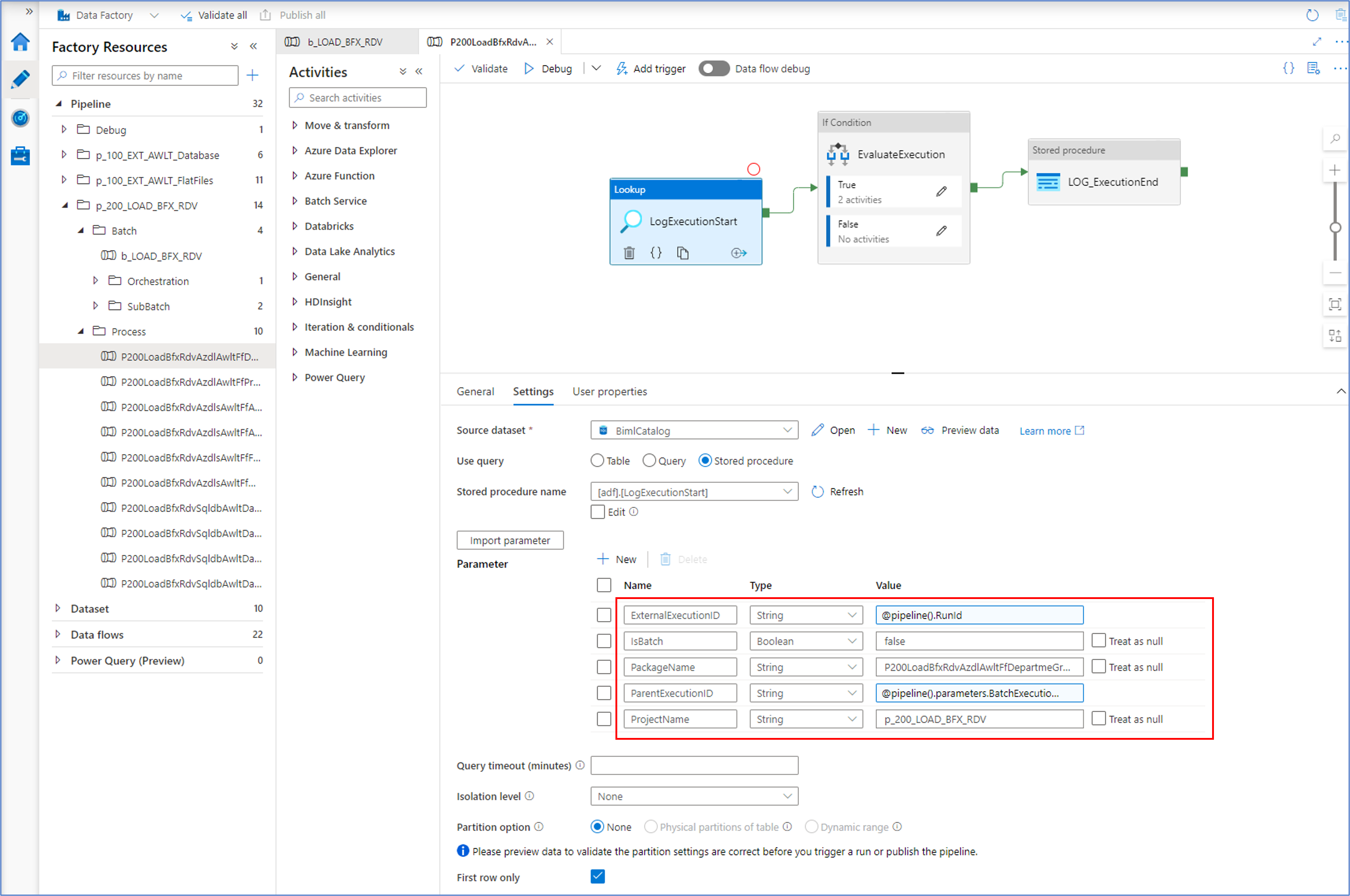Click the Query timeout minutes field
This screenshot has height=896, width=1350.
pyautogui.click(x=694, y=765)
